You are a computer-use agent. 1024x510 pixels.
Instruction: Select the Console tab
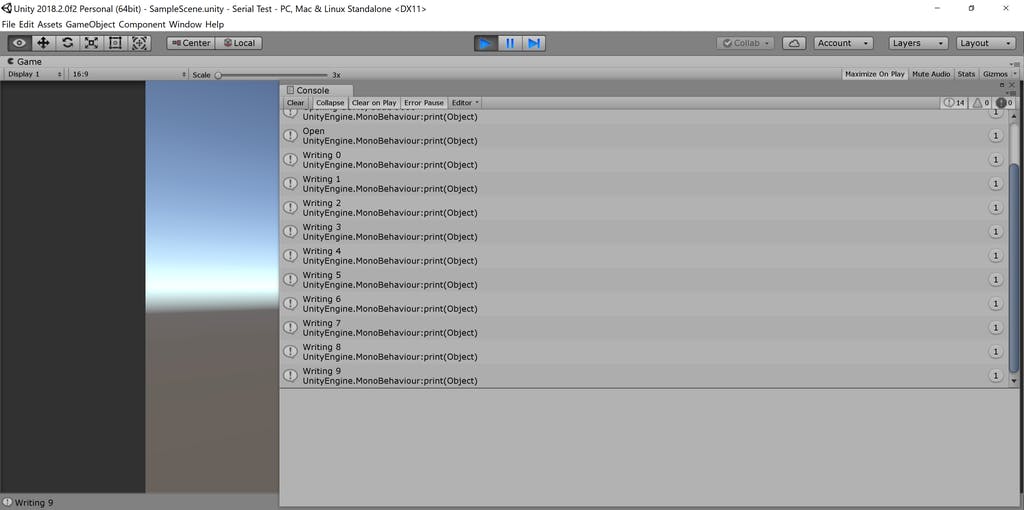point(315,90)
